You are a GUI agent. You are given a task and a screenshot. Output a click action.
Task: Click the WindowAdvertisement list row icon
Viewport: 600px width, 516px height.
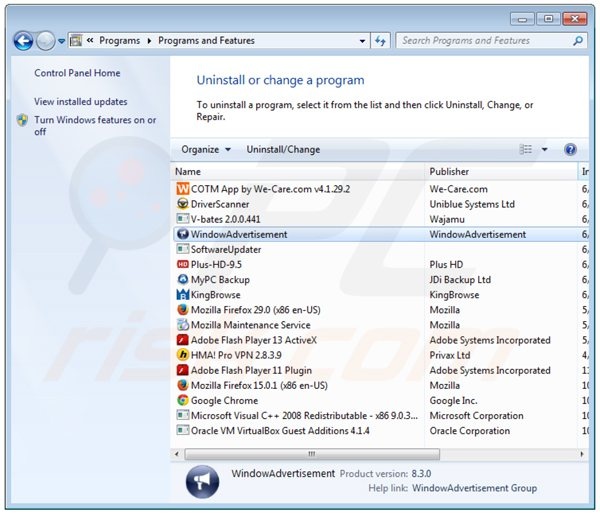tap(183, 234)
